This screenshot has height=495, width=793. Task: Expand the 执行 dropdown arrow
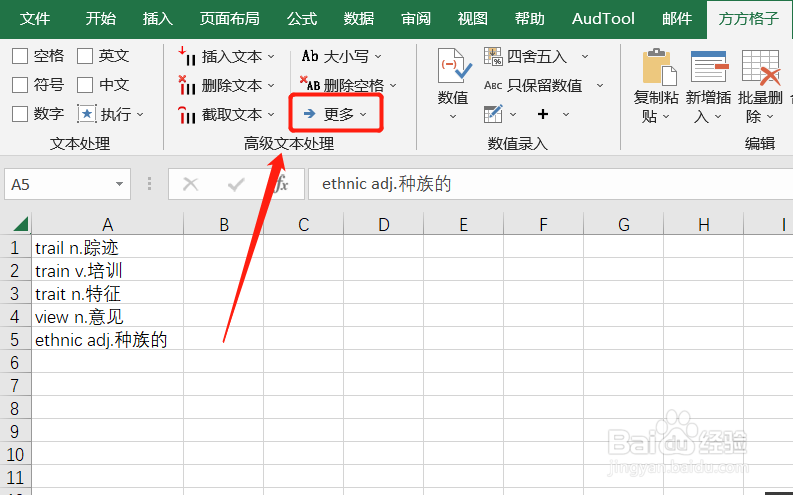pyautogui.click(x=140, y=115)
